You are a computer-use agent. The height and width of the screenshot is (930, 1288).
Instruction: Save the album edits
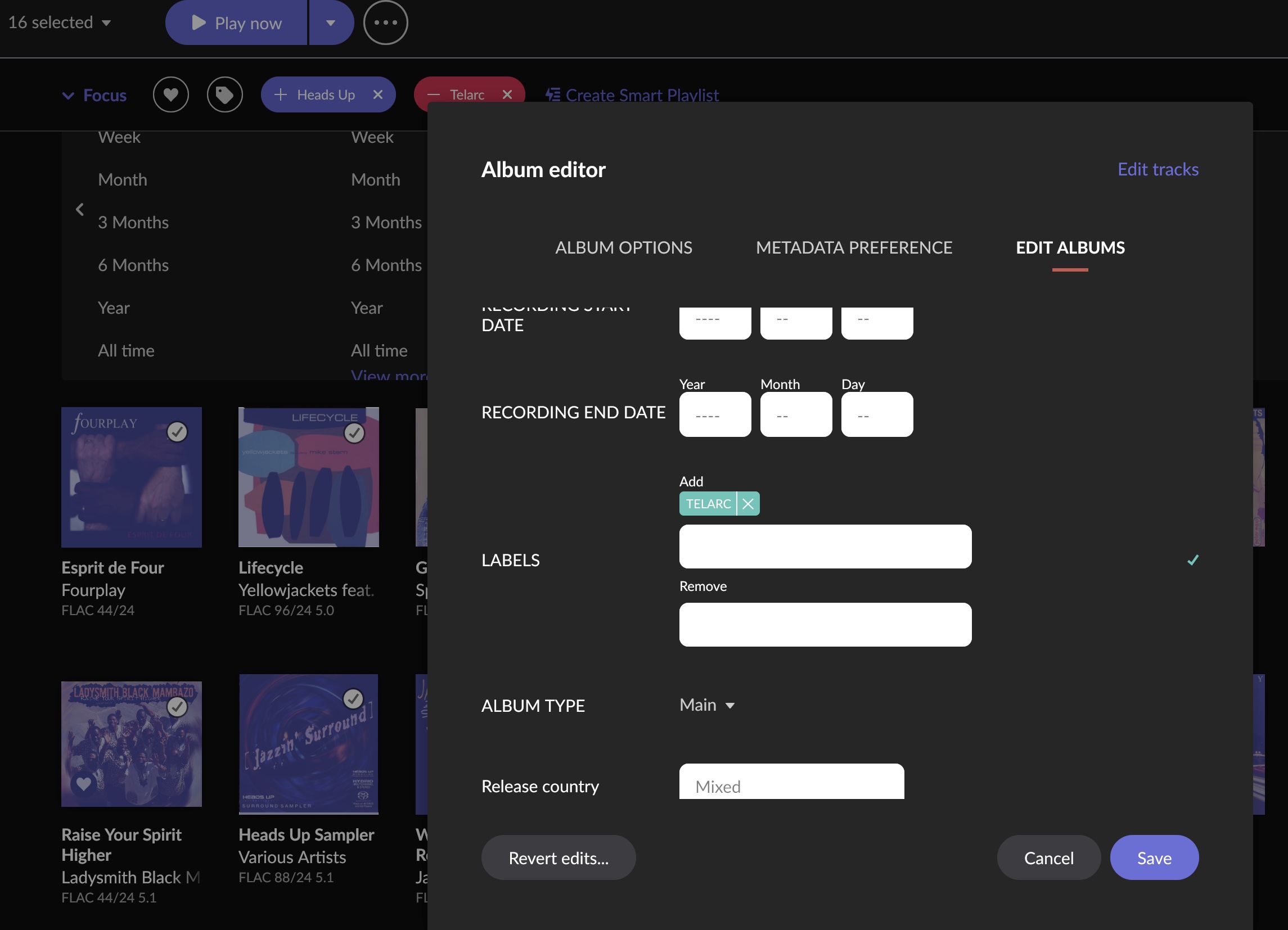[x=1154, y=857]
